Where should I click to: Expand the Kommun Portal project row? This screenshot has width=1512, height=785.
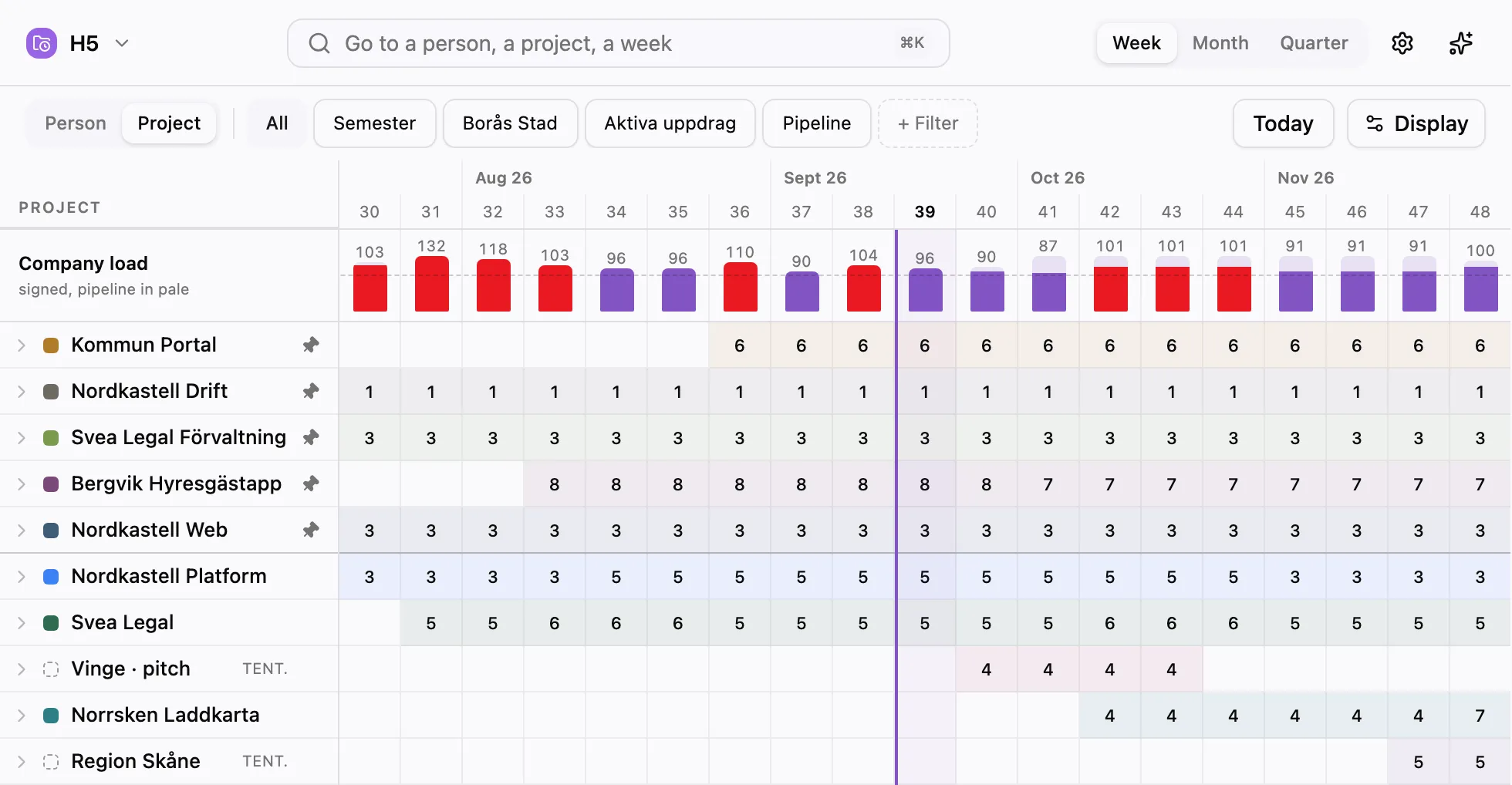click(x=22, y=345)
